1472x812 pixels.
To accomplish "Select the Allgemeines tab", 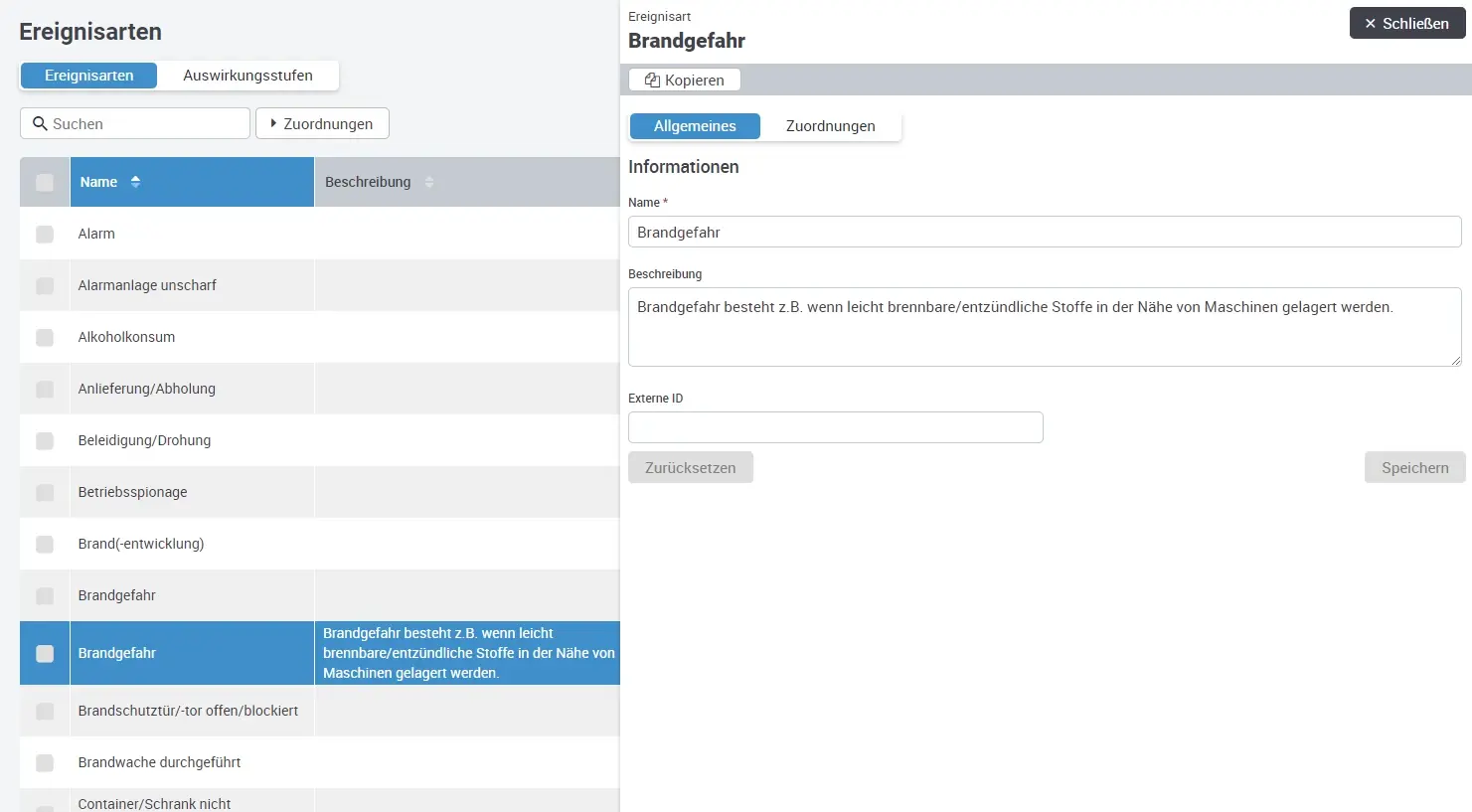I will [695, 126].
